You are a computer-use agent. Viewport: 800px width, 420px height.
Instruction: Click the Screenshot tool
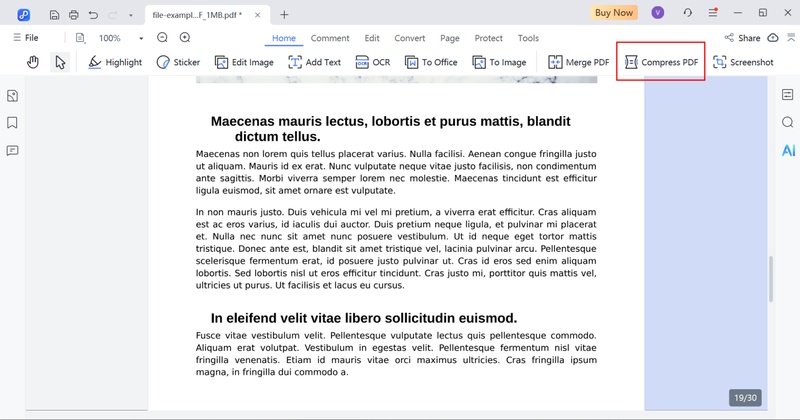coord(743,62)
